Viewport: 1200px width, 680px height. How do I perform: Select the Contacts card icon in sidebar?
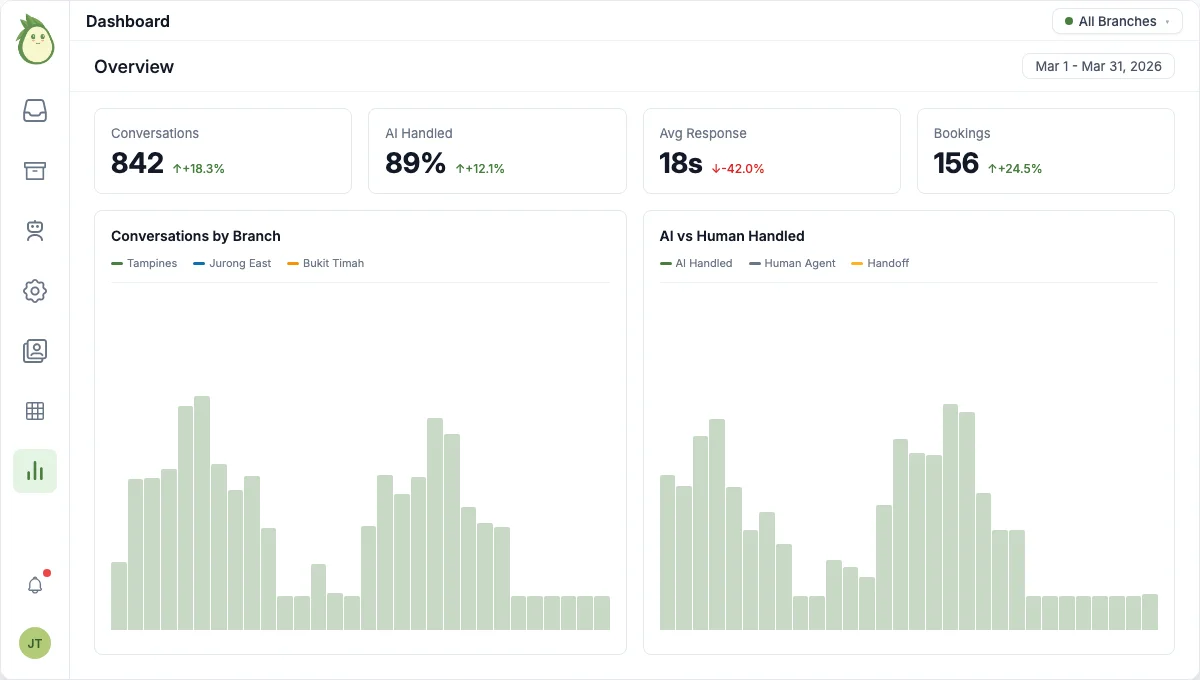tap(34, 351)
